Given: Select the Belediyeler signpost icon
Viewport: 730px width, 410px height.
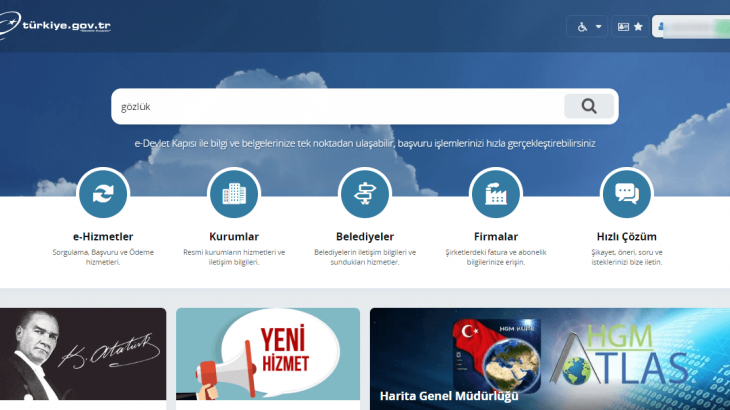Looking at the screenshot, I should pyautogui.click(x=365, y=193).
